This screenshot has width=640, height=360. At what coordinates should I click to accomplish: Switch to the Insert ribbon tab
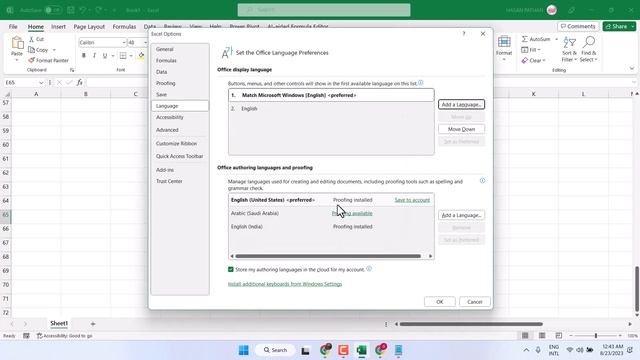(58, 27)
